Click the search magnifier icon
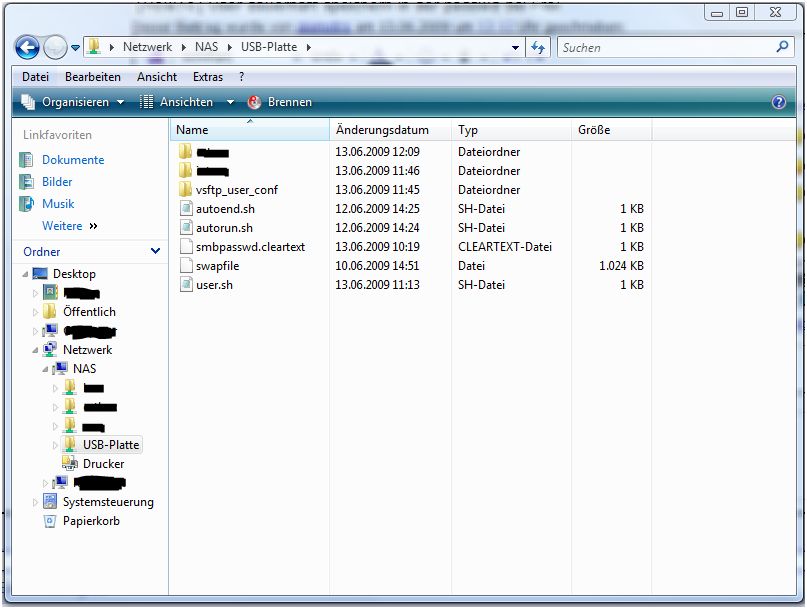 coord(782,47)
